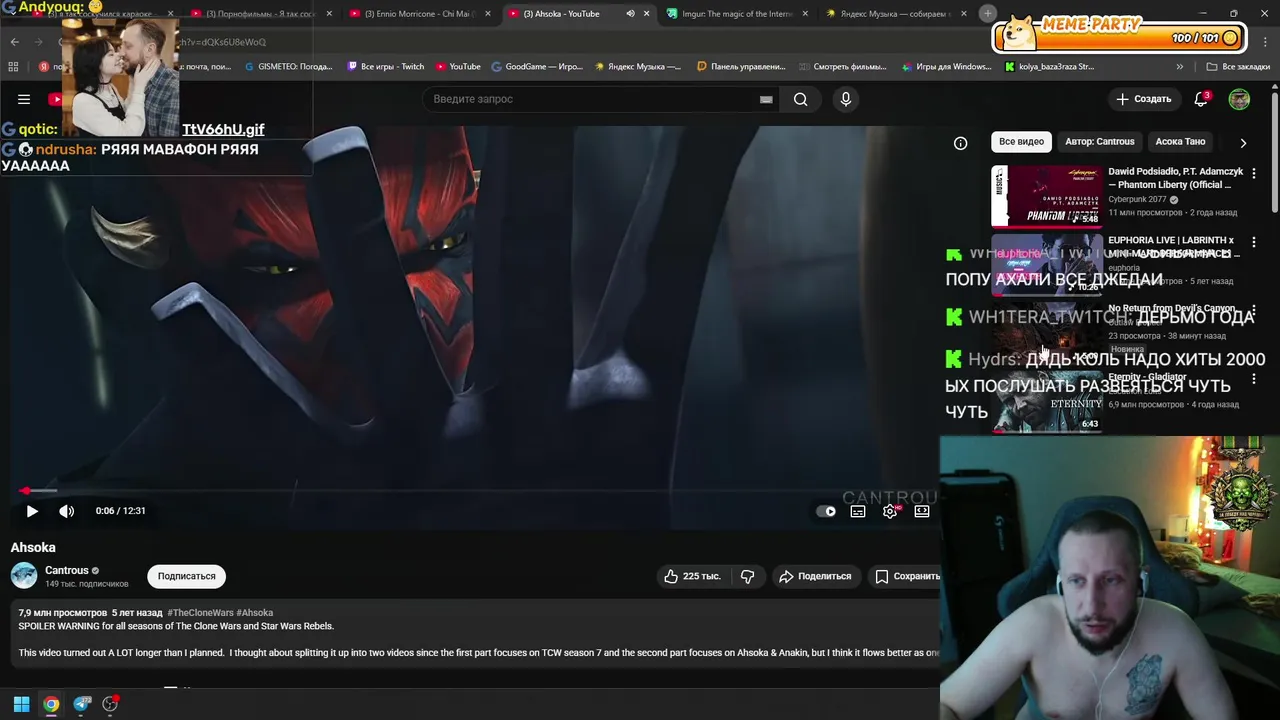Screen dimensions: 1280x720
Task: Open the Cantrous channel avatar
Action: click(x=24, y=576)
